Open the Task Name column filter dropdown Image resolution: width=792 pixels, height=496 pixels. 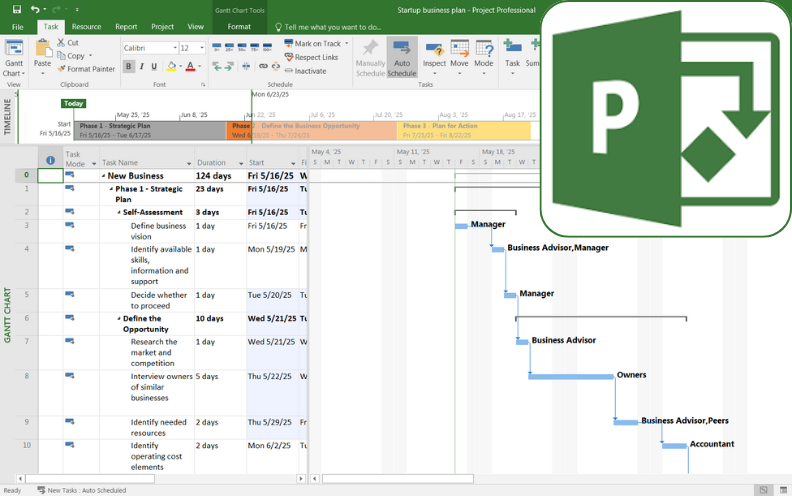(x=188, y=163)
